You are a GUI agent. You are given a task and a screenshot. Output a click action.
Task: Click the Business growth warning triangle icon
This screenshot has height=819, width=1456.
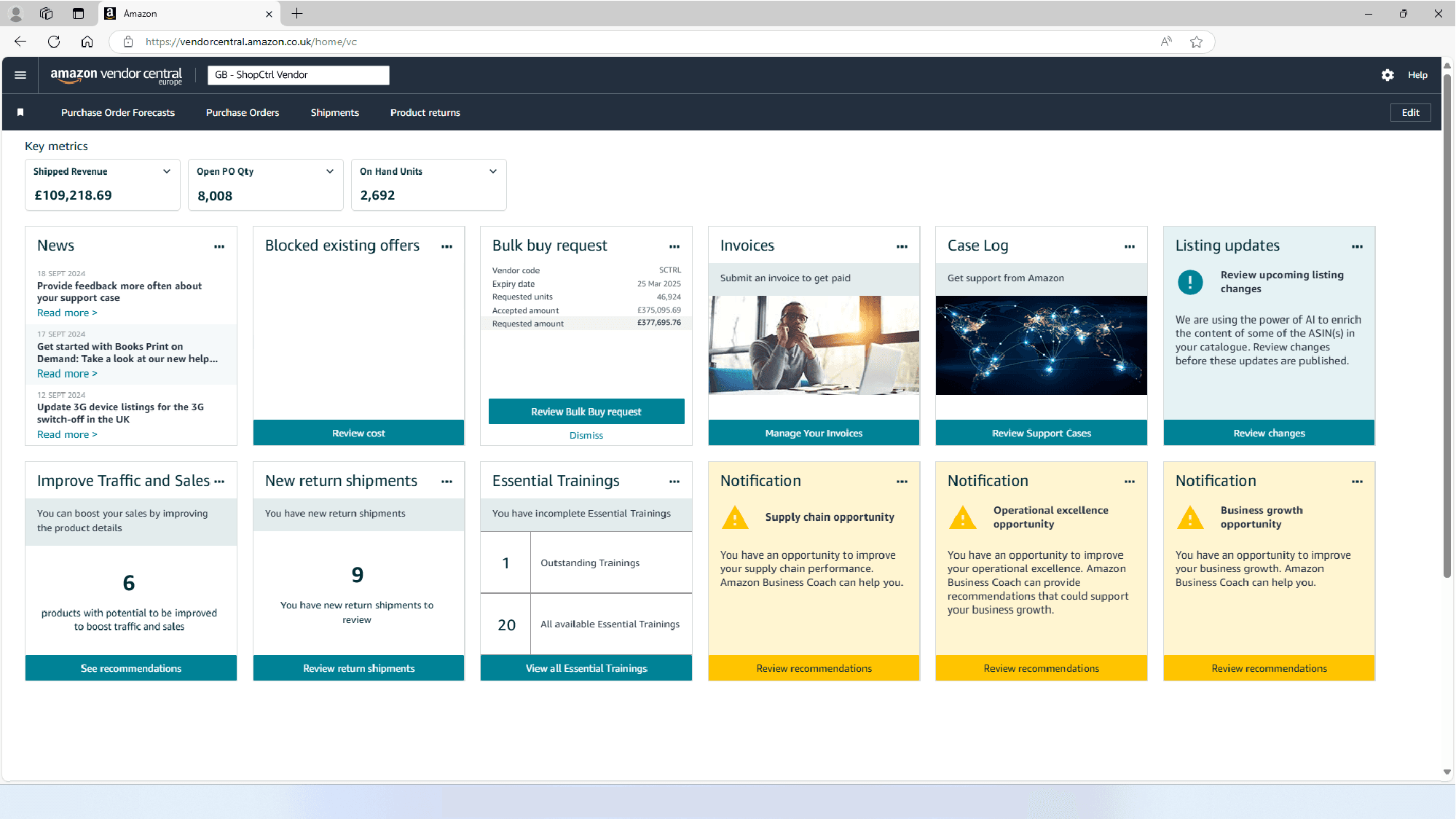click(x=1190, y=517)
